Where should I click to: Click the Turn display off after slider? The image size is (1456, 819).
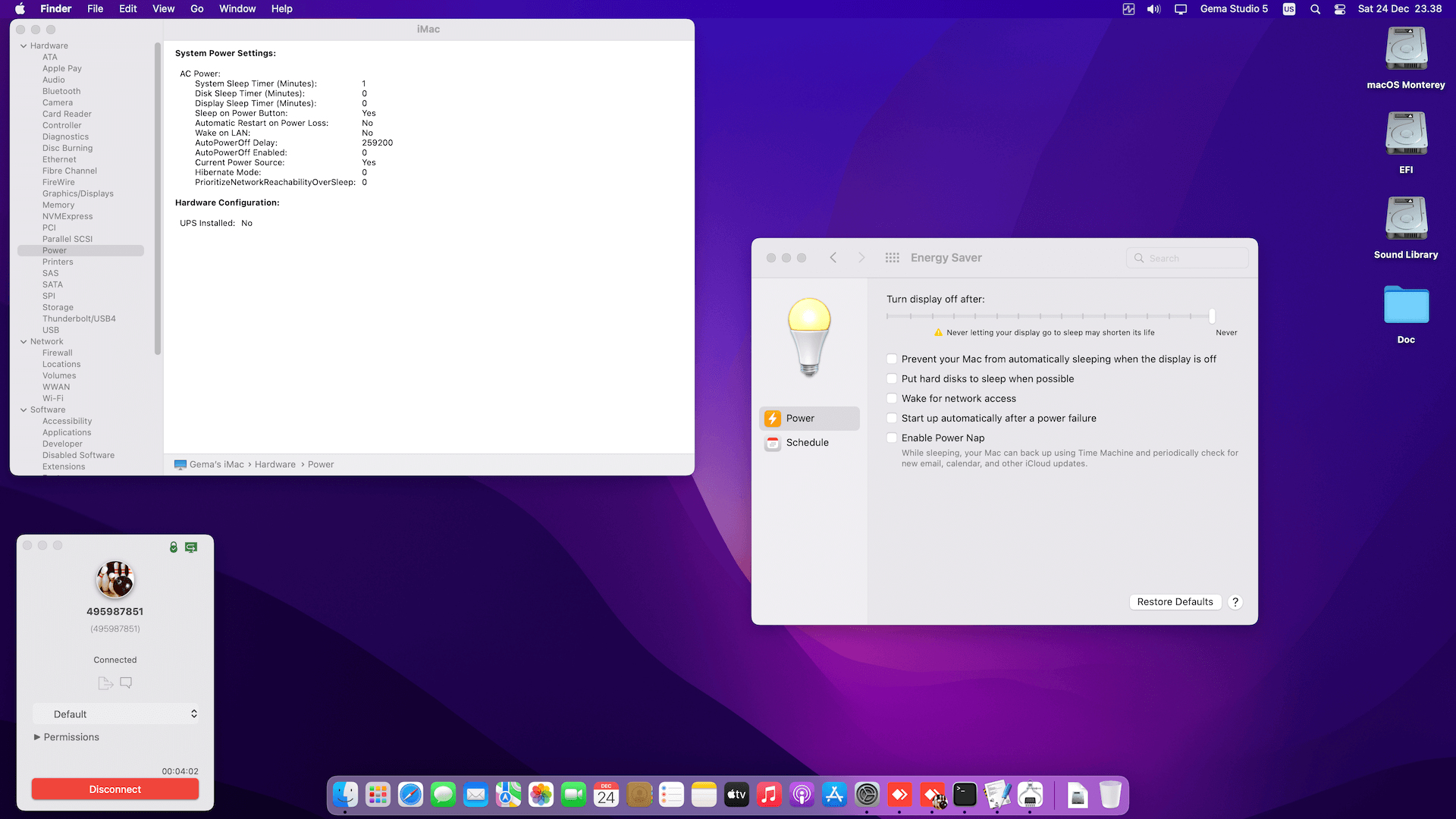(1211, 316)
